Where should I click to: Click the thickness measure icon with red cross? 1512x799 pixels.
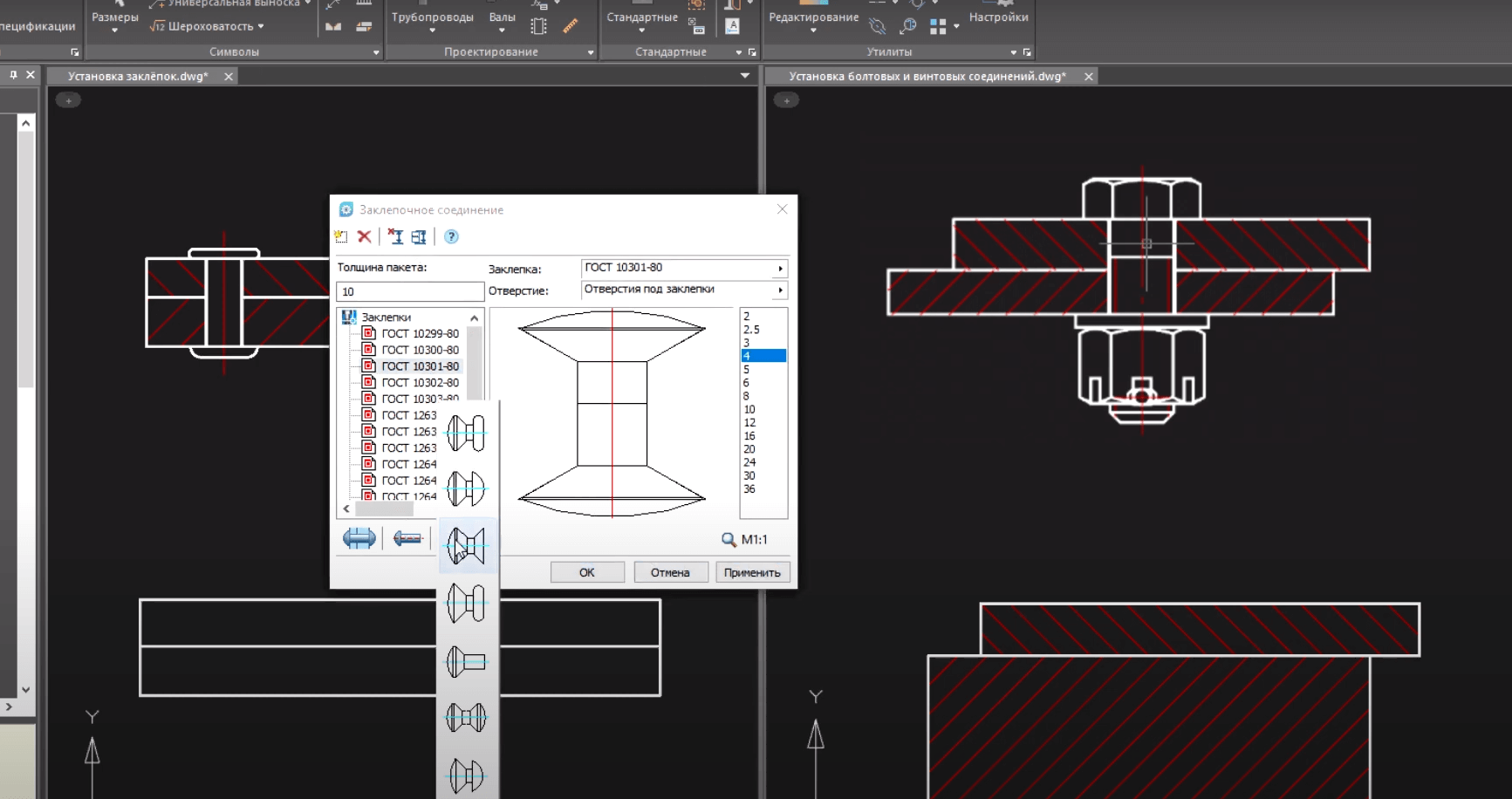pos(395,236)
